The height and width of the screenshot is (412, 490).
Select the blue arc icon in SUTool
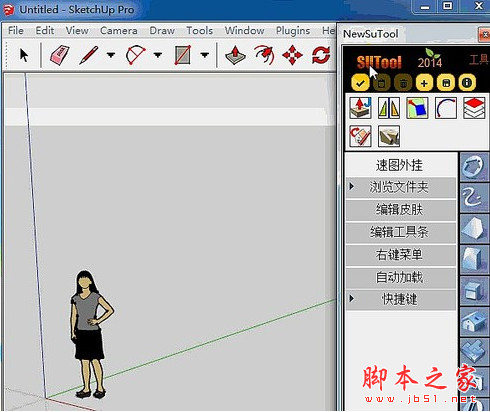click(446, 108)
